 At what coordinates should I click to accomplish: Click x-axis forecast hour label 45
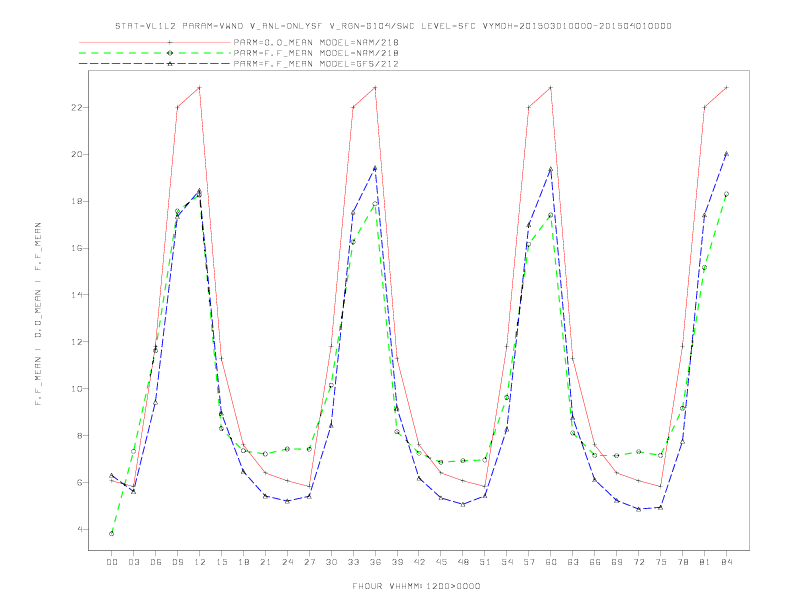tap(441, 562)
